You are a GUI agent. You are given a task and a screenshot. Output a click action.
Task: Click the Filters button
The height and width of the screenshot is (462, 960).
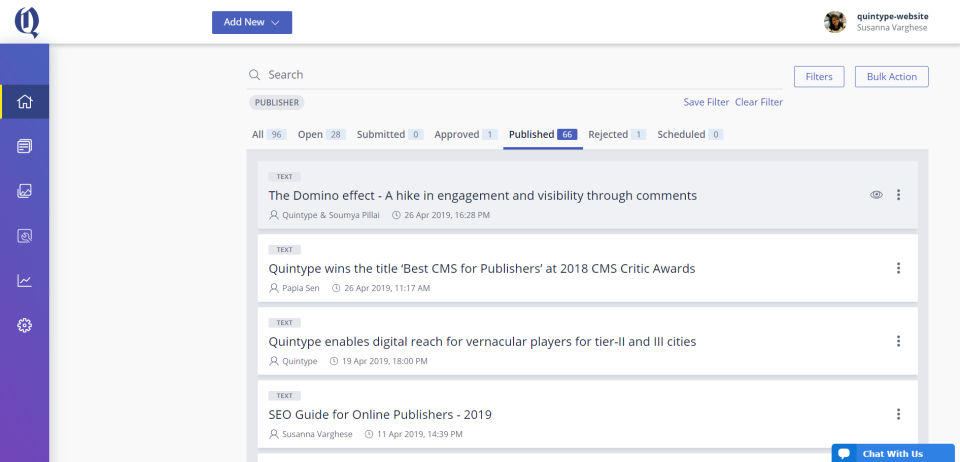819,76
